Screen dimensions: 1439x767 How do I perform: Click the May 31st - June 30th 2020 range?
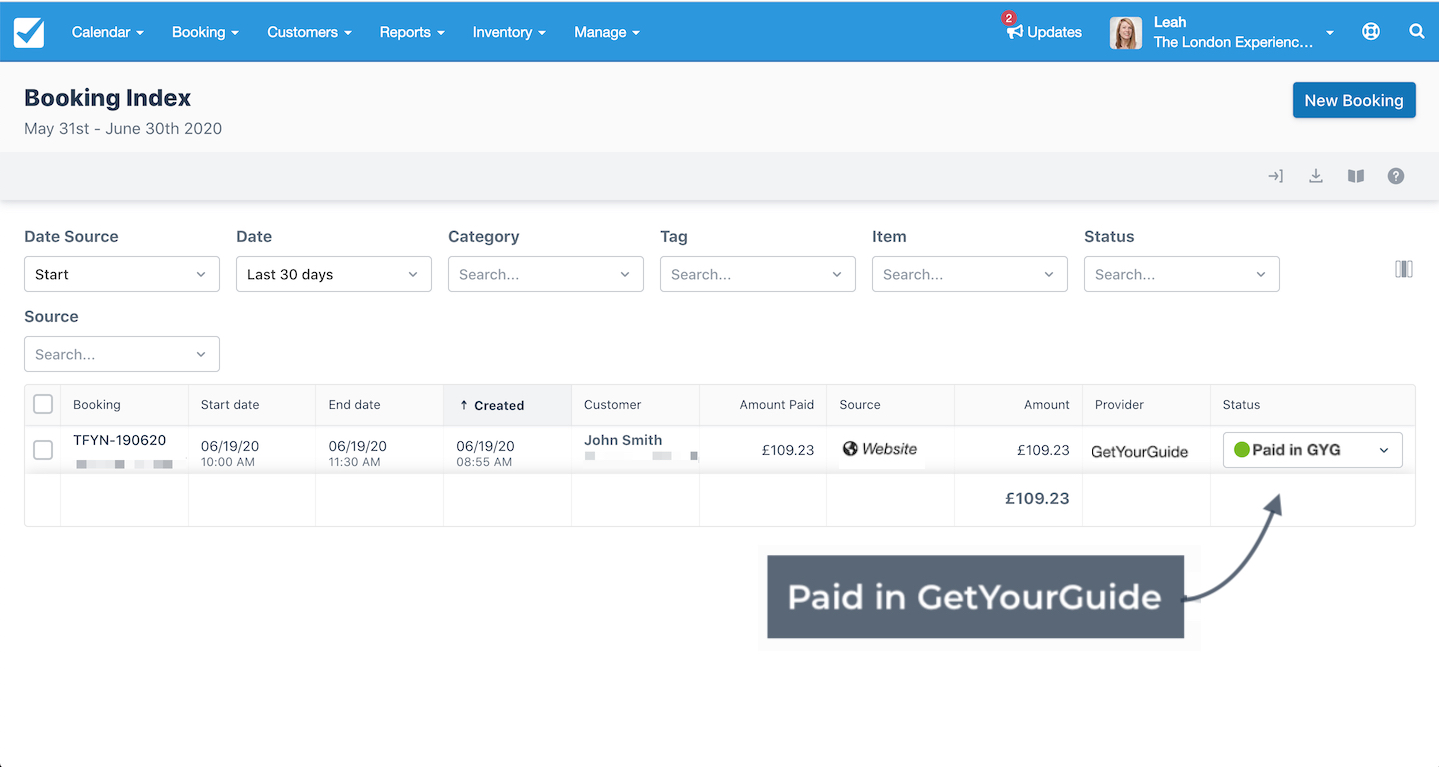(x=123, y=129)
